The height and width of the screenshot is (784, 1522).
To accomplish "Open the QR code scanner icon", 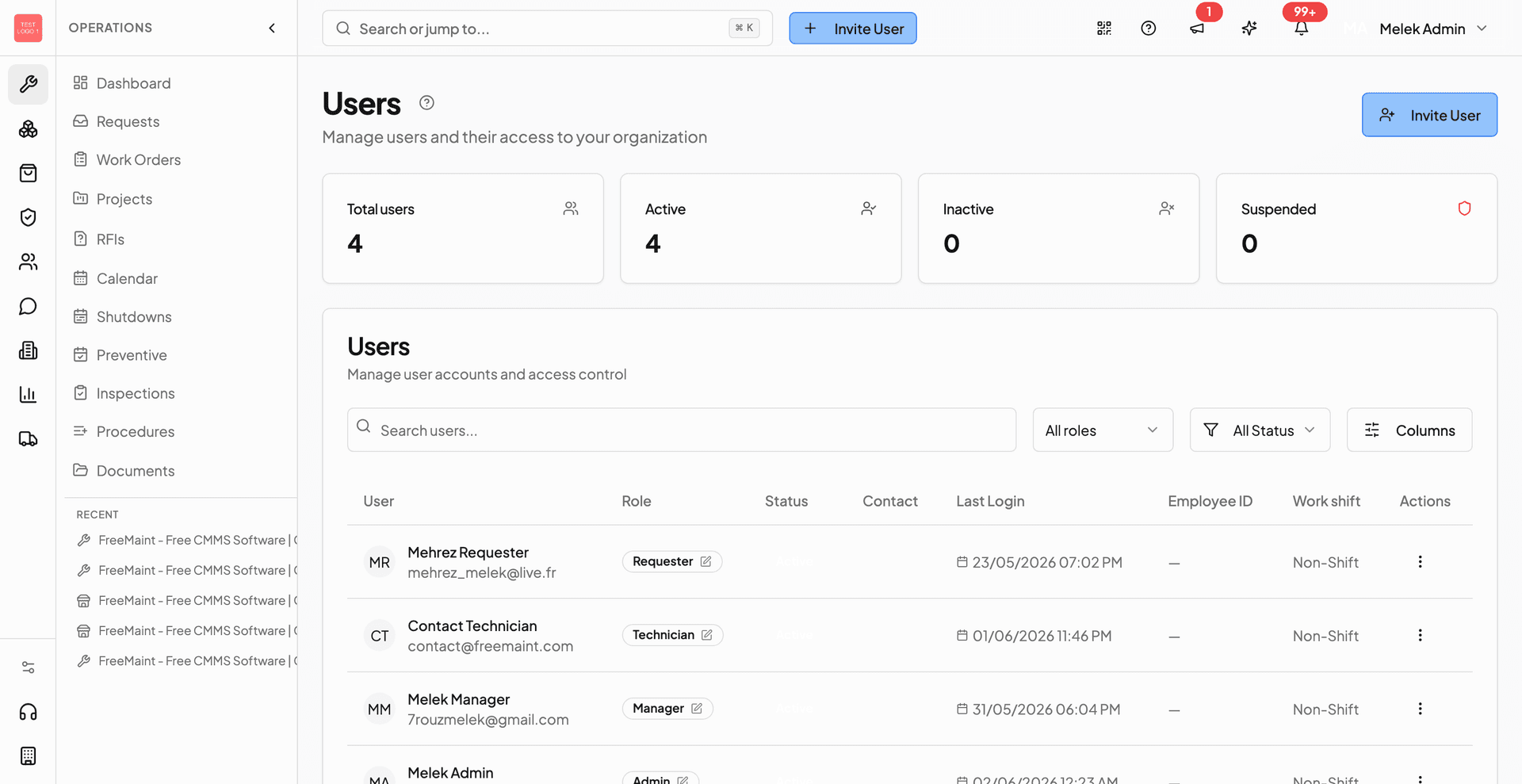I will 1104,29.
